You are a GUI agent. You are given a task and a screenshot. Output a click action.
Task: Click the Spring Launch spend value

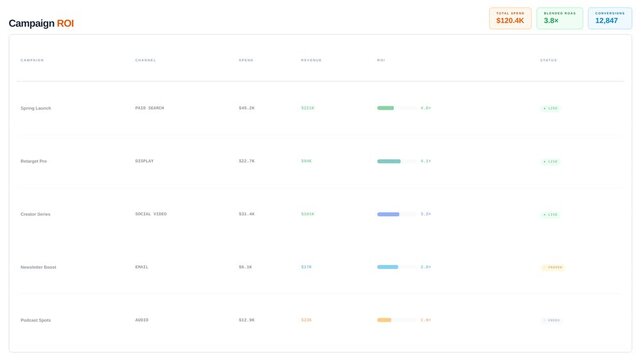(247, 108)
